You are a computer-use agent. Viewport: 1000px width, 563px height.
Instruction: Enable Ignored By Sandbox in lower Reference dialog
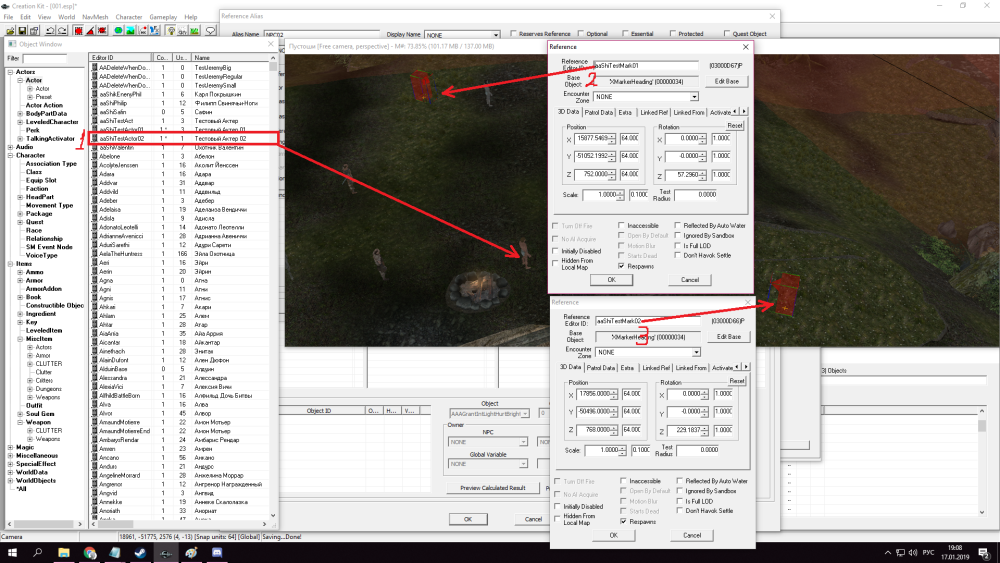(x=680, y=491)
